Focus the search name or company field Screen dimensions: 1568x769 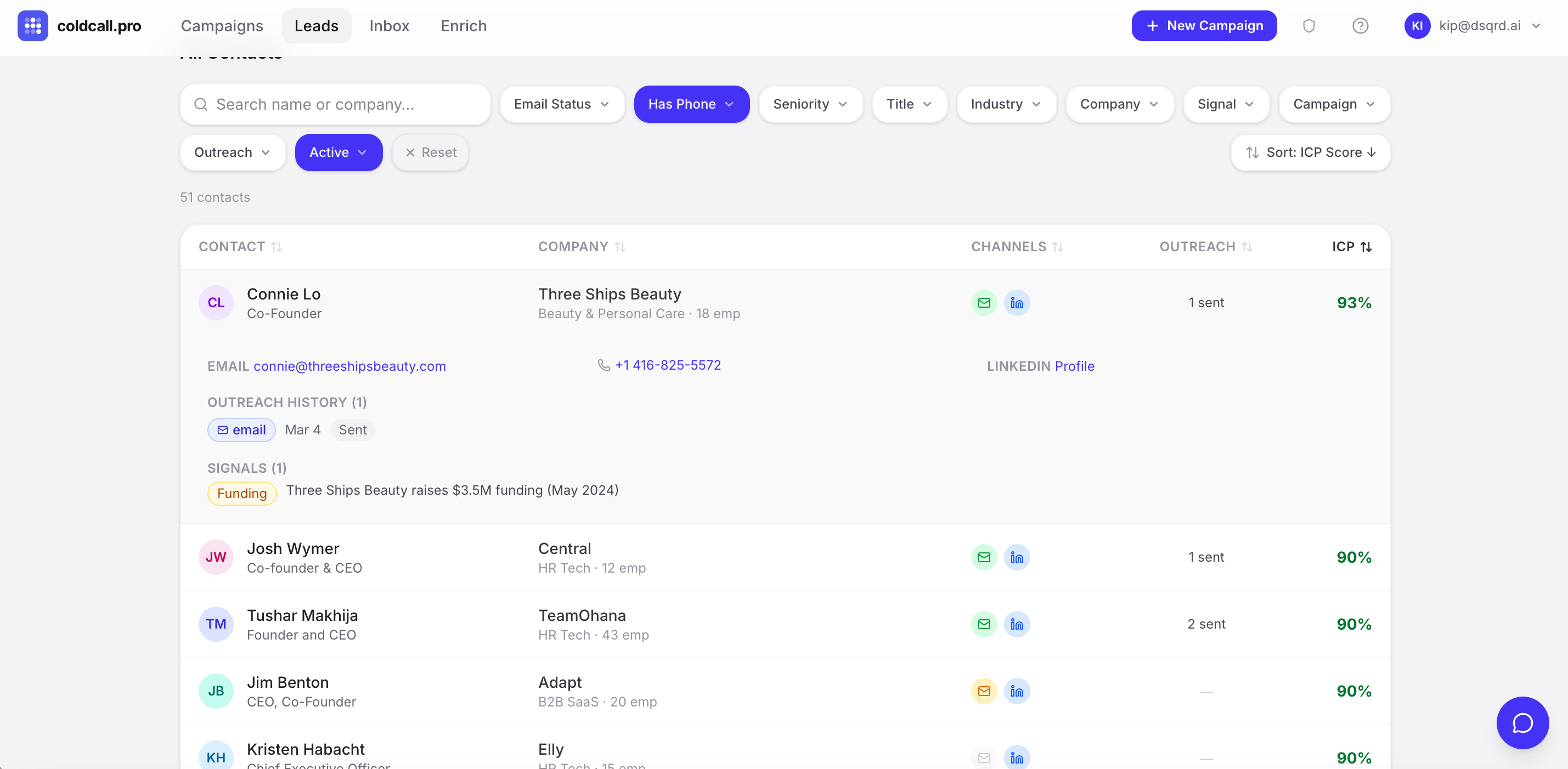(x=335, y=104)
